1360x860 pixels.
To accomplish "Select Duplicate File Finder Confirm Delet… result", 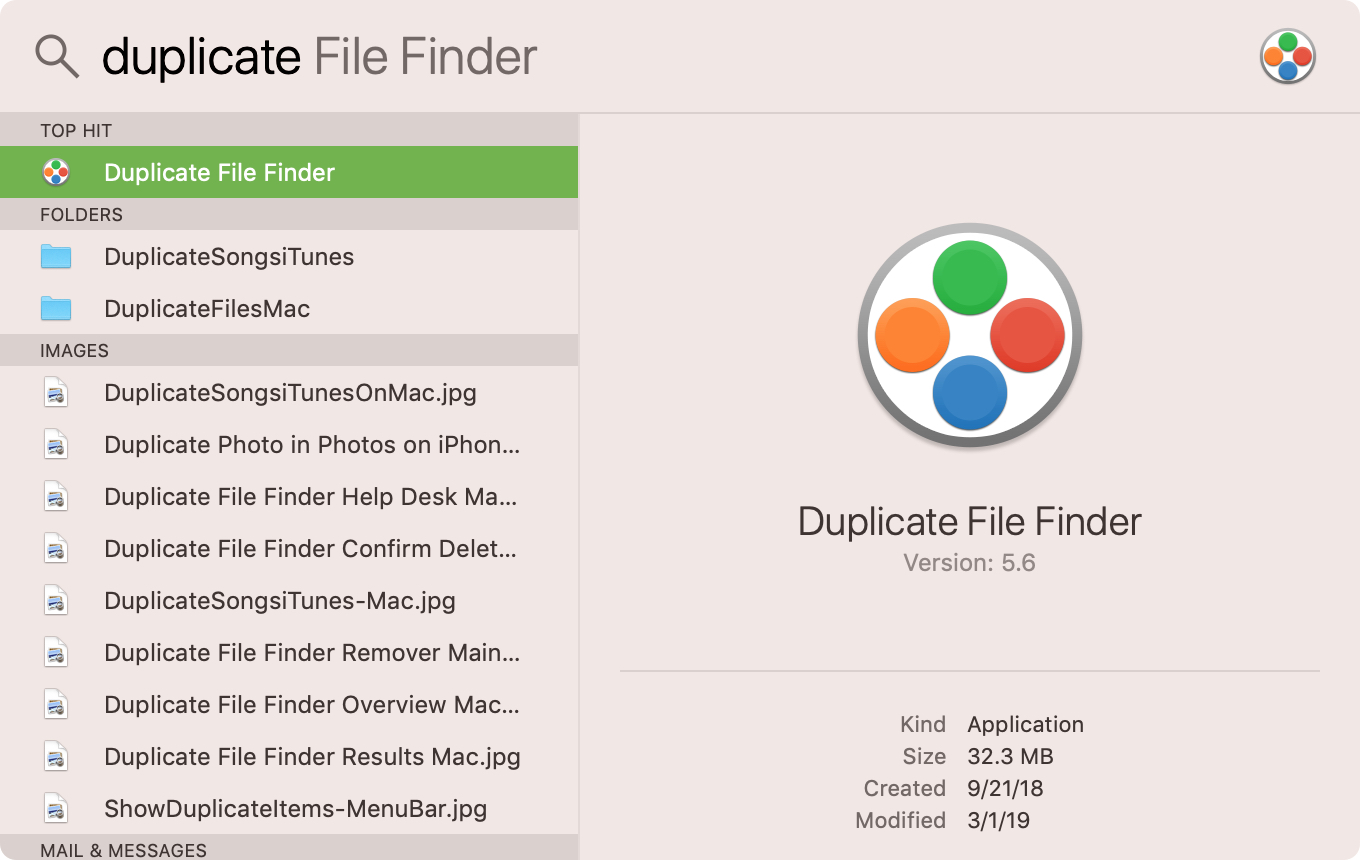I will 289,549.
